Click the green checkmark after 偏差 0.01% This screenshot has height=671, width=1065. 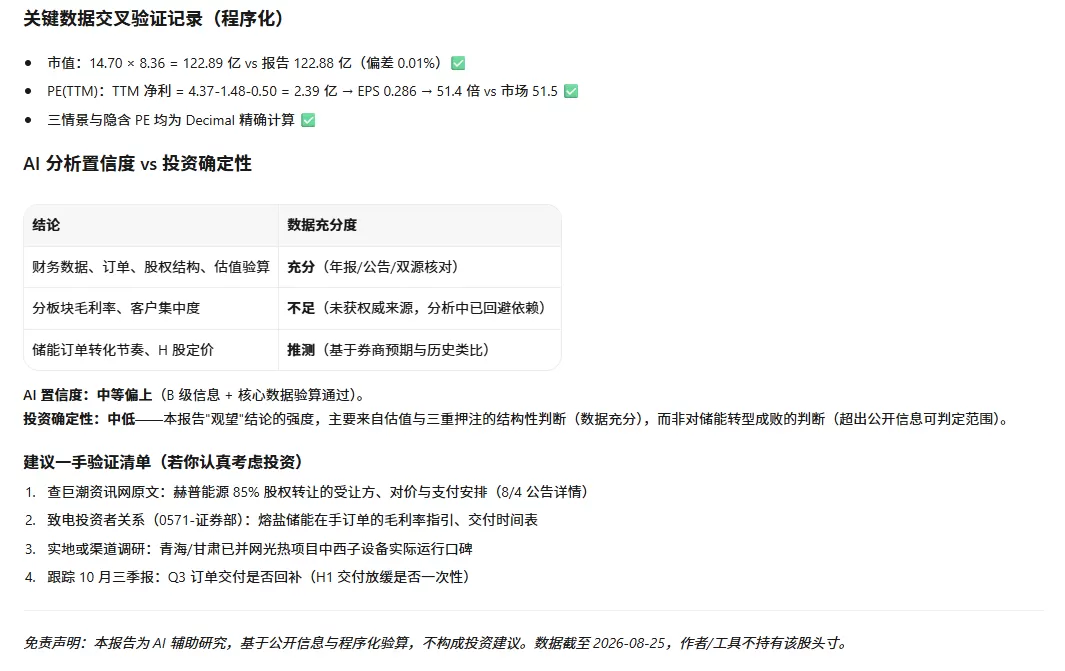(458, 63)
